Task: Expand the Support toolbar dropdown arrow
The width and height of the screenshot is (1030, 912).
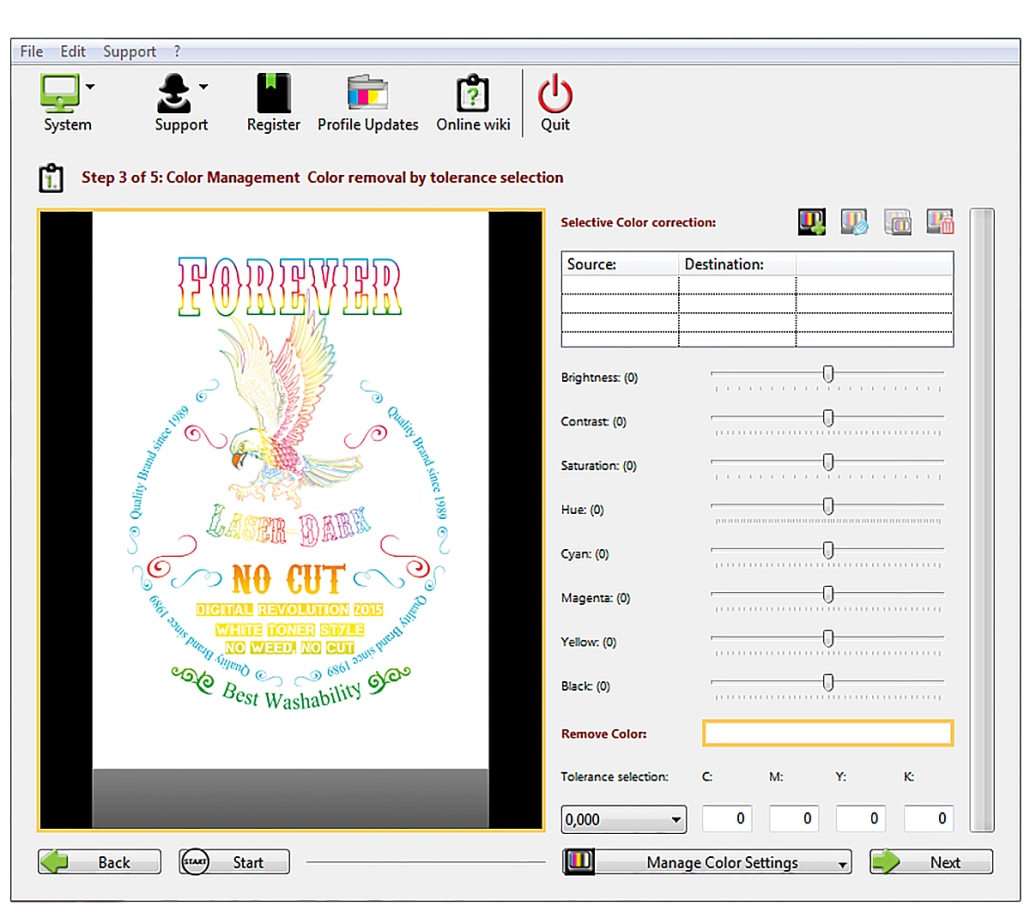Action: pos(204,87)
